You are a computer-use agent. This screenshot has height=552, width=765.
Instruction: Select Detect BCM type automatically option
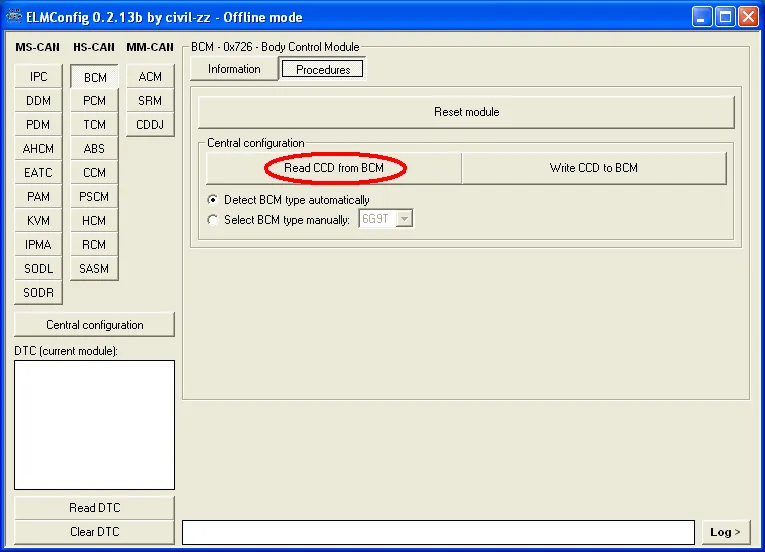click(x=213, y=200)
